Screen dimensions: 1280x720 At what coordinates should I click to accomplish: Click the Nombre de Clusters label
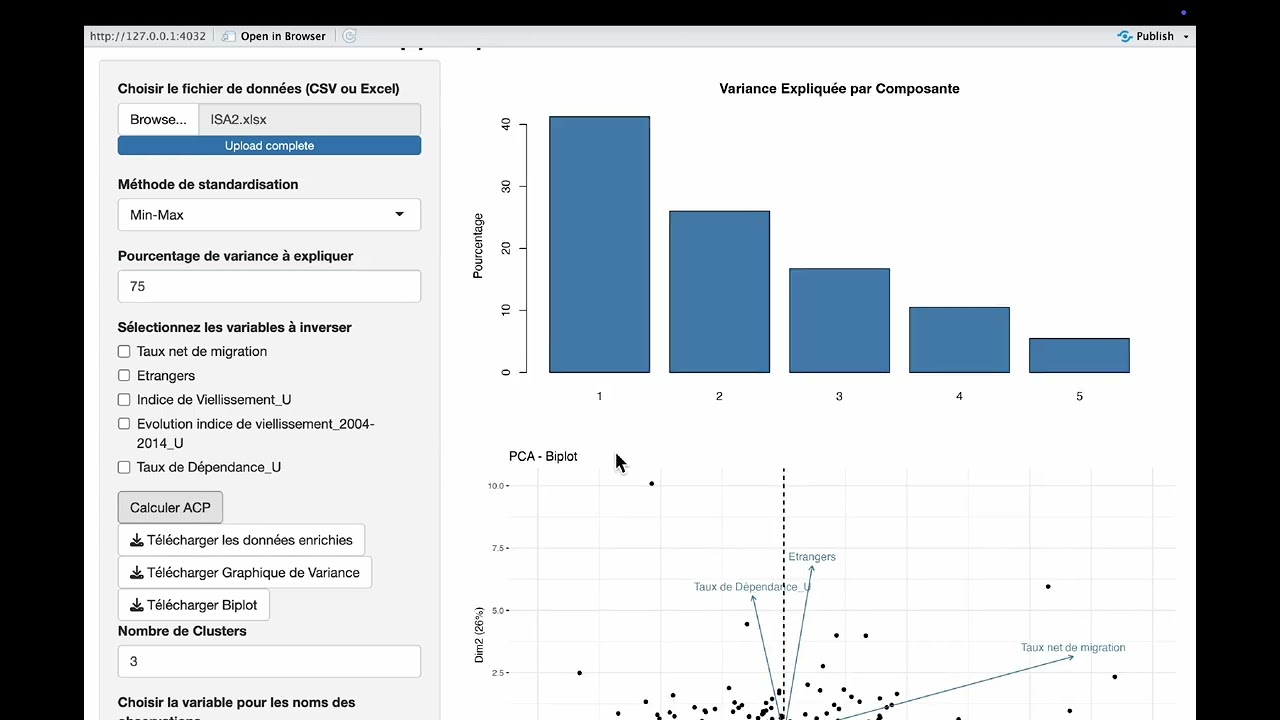[182, 631]
